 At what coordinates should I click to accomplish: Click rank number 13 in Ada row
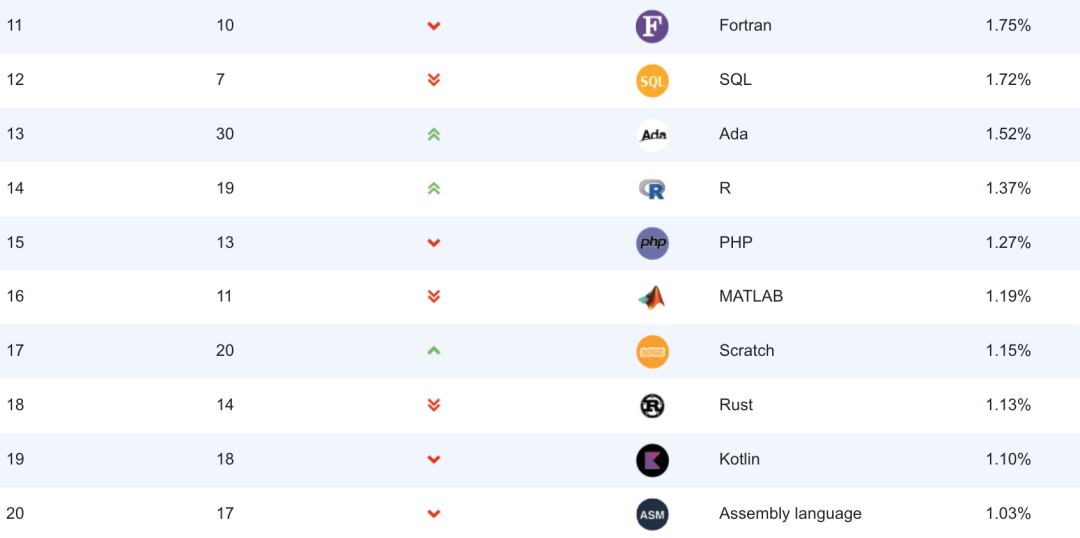click(15, 134)
